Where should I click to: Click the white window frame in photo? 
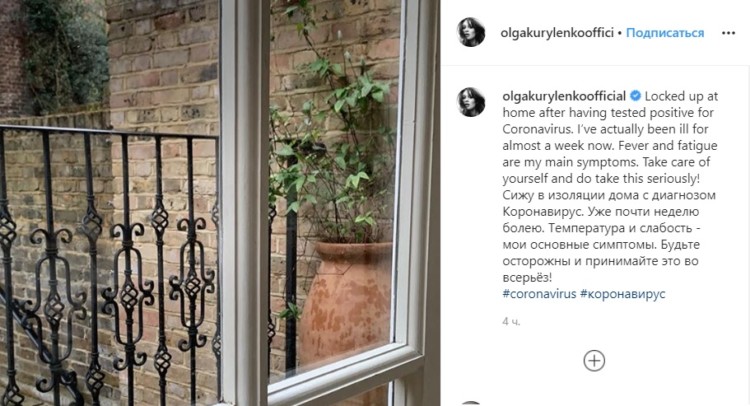[x=244, y=201]
